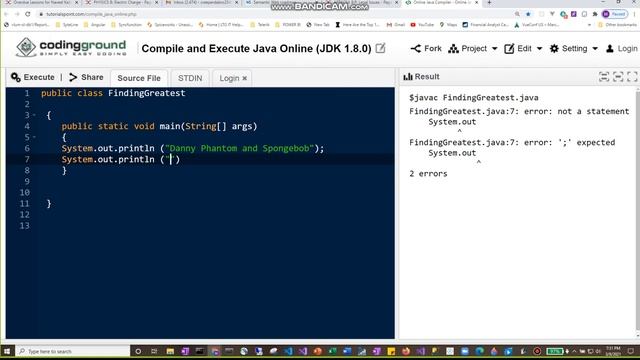Viewport: 640px width, 360px height.
Task: Open File Explorer from taskbar
Action: pyautogui.click(x=170, y=351)
